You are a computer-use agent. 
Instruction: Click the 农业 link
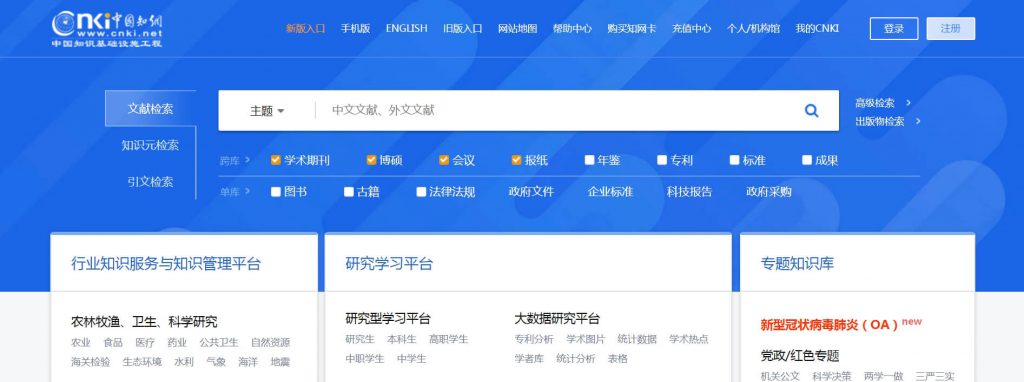coord(81,343)
